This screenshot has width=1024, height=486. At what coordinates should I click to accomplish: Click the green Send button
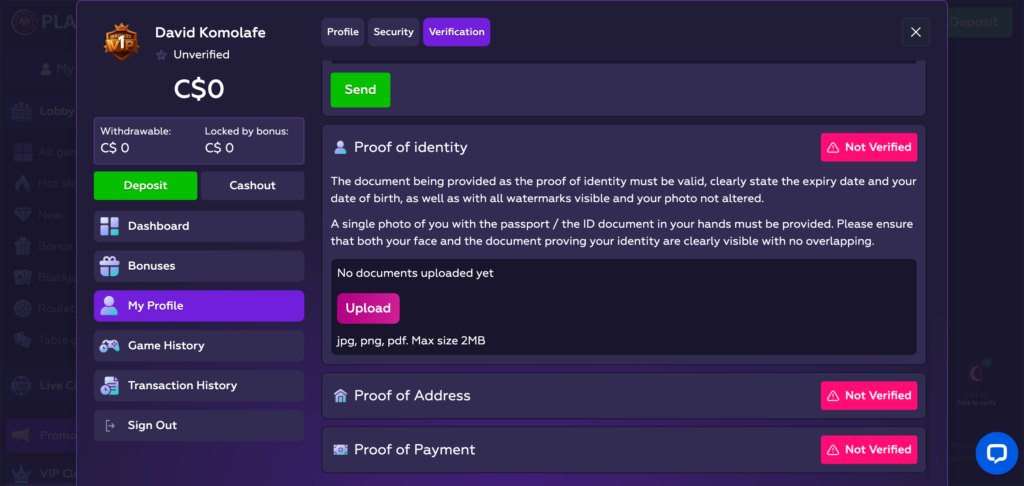point(360,89)
